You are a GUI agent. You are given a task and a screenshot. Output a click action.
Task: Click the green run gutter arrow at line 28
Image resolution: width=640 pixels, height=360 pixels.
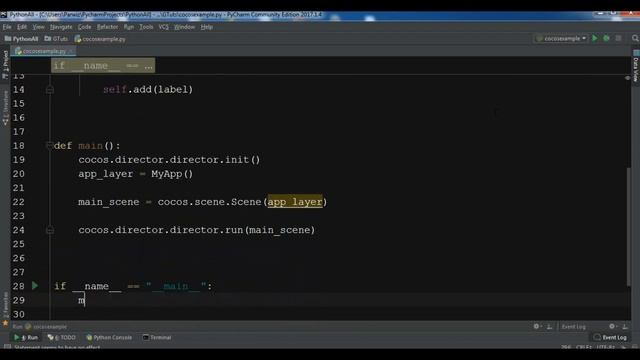(35, 286)
